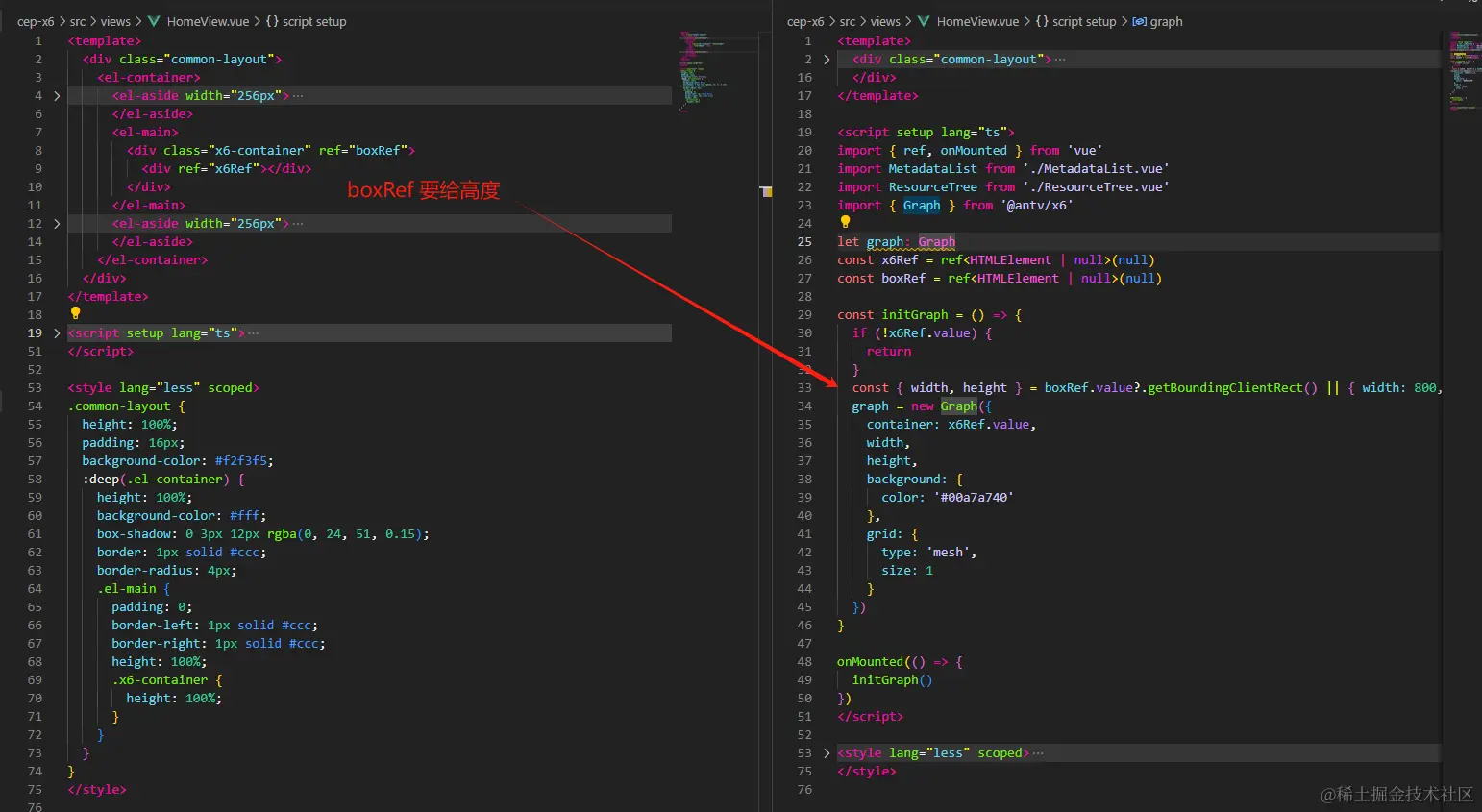Image resolution: width=1482 pixels, height=812 pixels.
Task: Click the braces symbol icon in left breadcrumb
Action: coord(272,21)
